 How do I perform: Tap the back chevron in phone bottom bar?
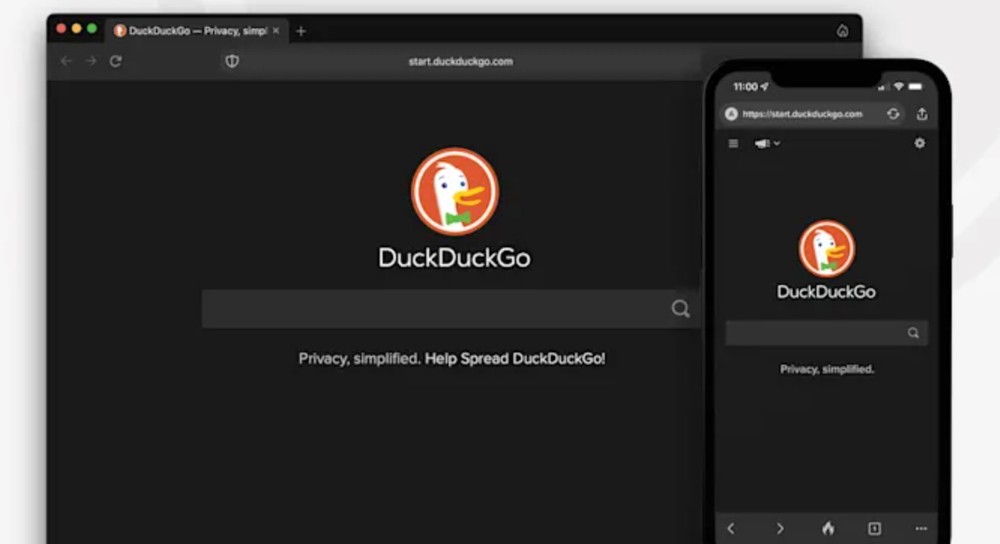coord(732,528)
